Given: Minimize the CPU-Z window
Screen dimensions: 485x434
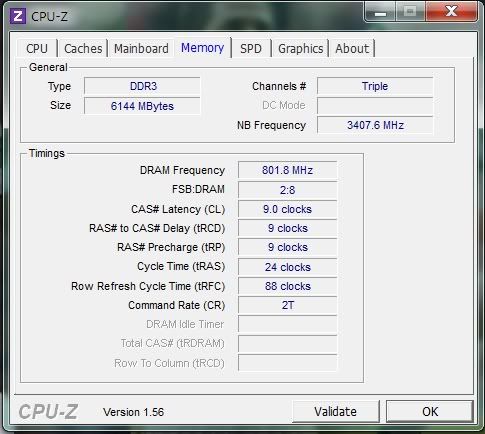Looking at the screenshot, I should pyautogui.click(x=380, y=12).
